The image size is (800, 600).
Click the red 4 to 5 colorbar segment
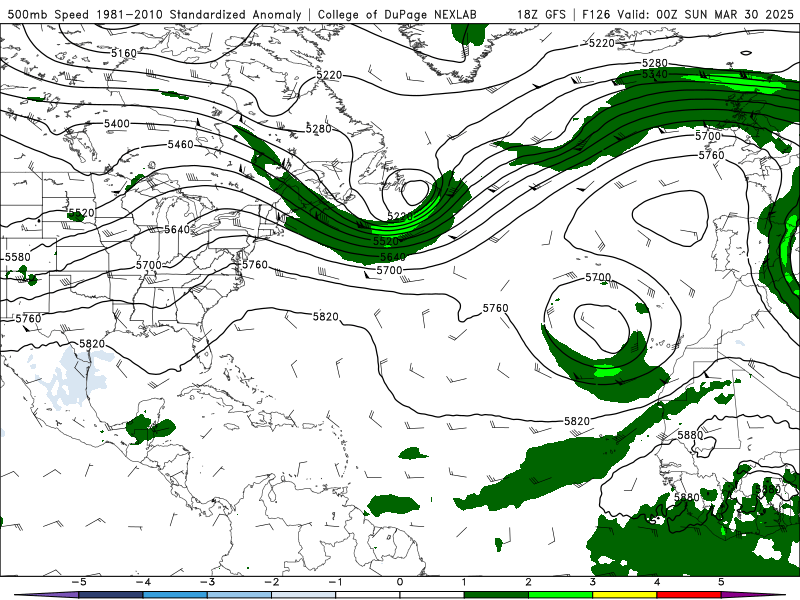(x=689, y=595)
